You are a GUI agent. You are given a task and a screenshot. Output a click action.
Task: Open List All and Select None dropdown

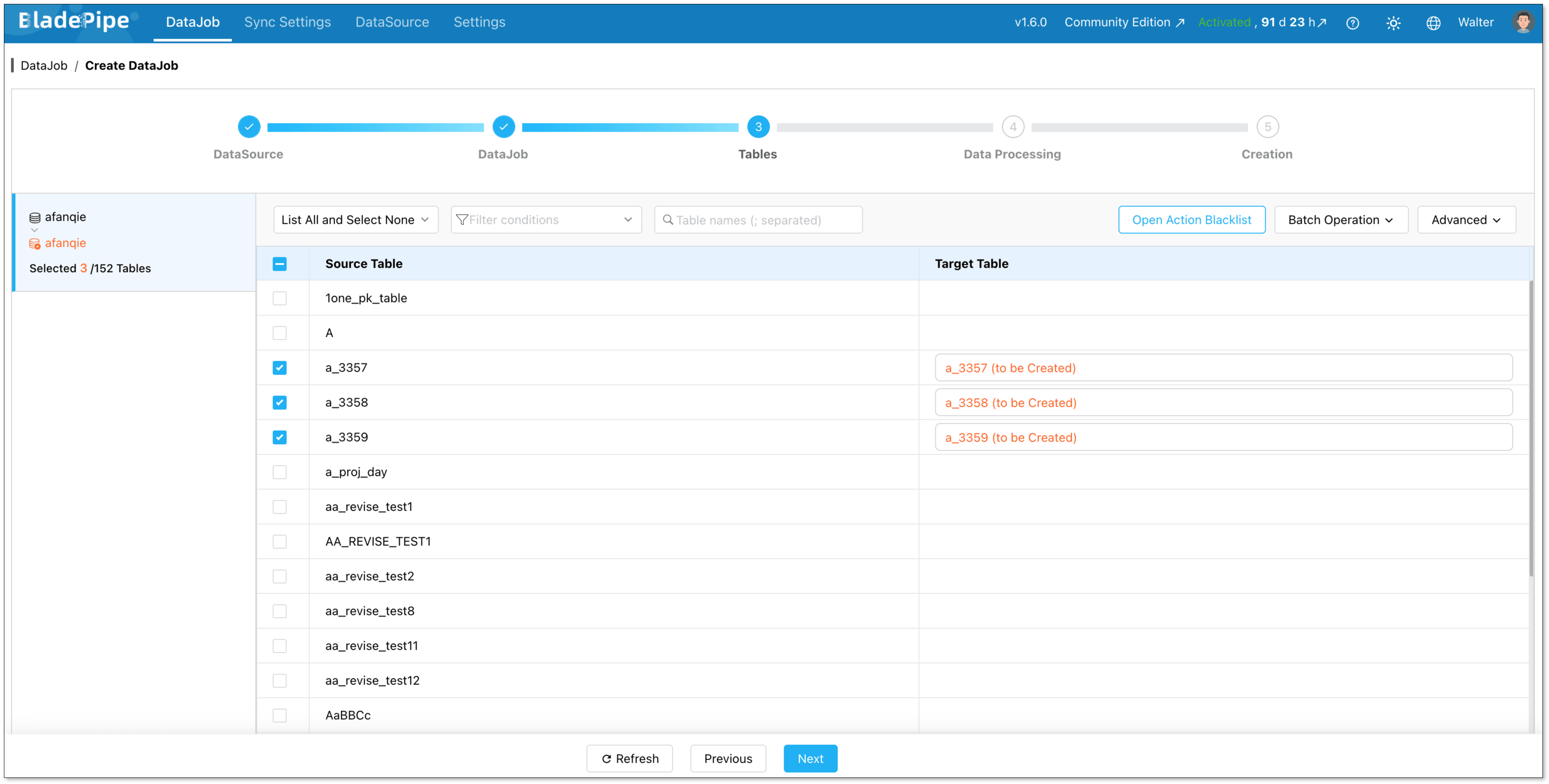(356, 220)
